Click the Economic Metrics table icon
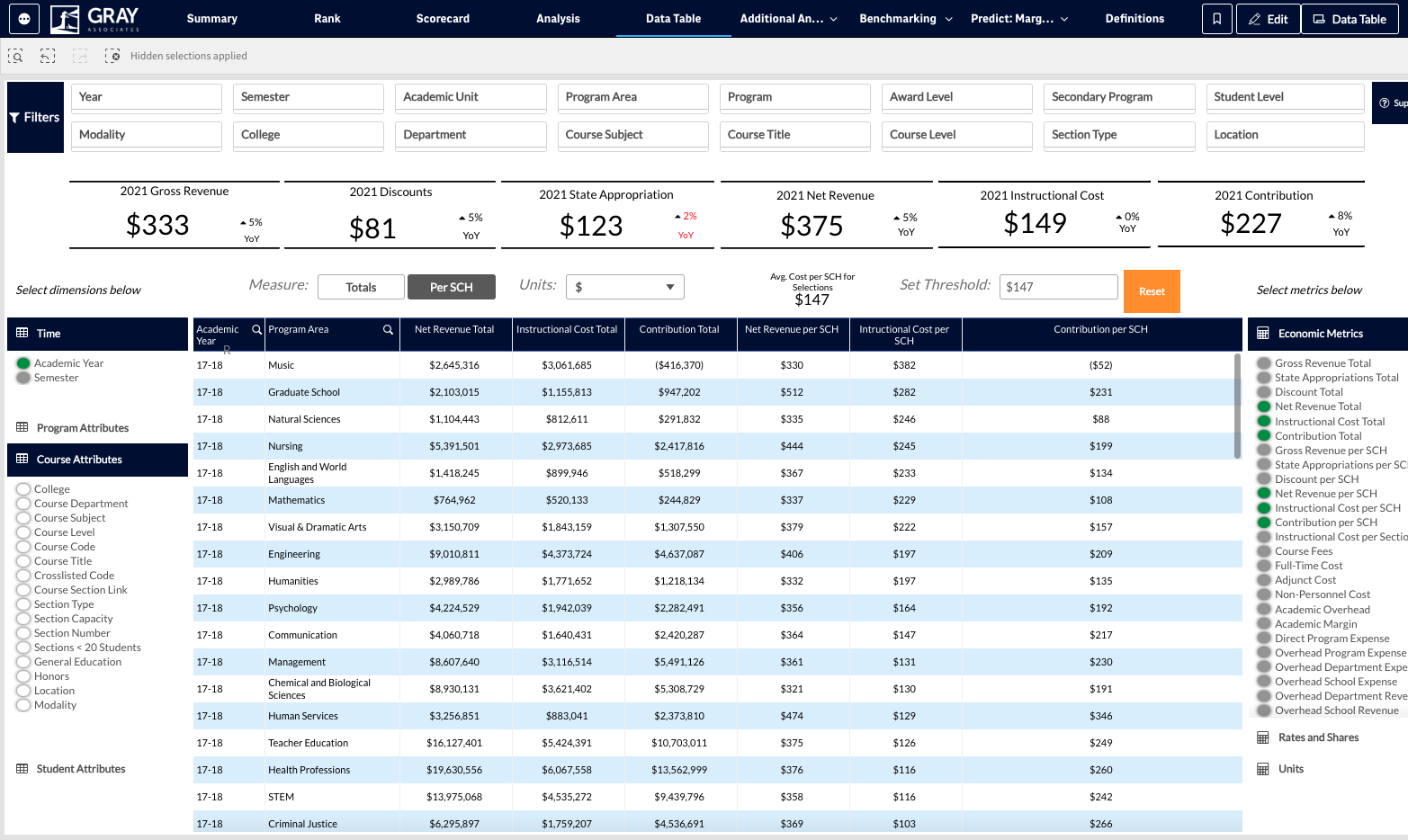Image resolution: width=1408 pixels, height=840 pixels. [x=1263, y=334]
